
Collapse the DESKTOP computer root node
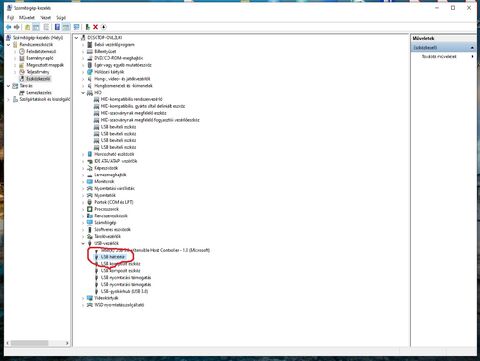point(76,38)
